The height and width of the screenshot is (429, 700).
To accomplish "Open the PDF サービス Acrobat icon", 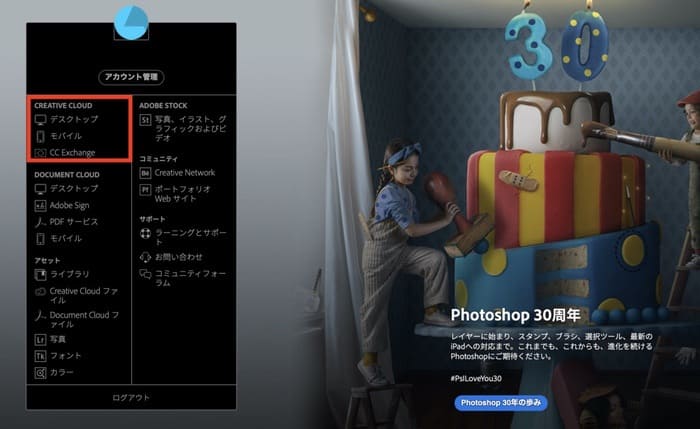I will [x=40, y=222].
